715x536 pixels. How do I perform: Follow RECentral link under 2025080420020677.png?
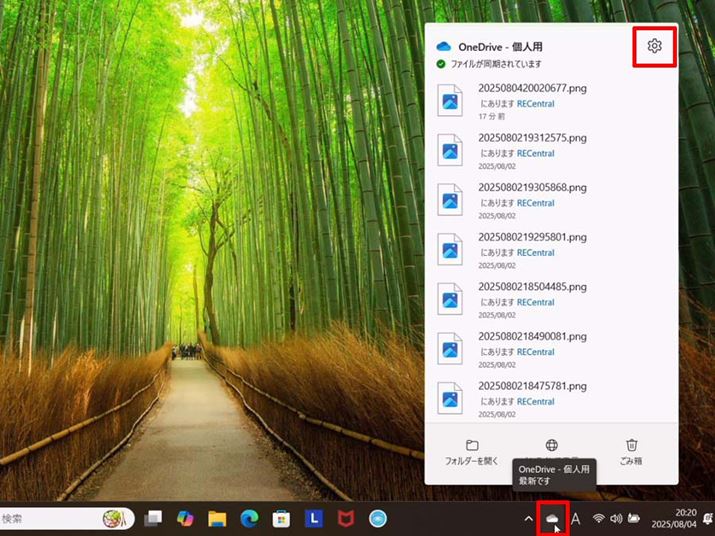coord(536,104)
